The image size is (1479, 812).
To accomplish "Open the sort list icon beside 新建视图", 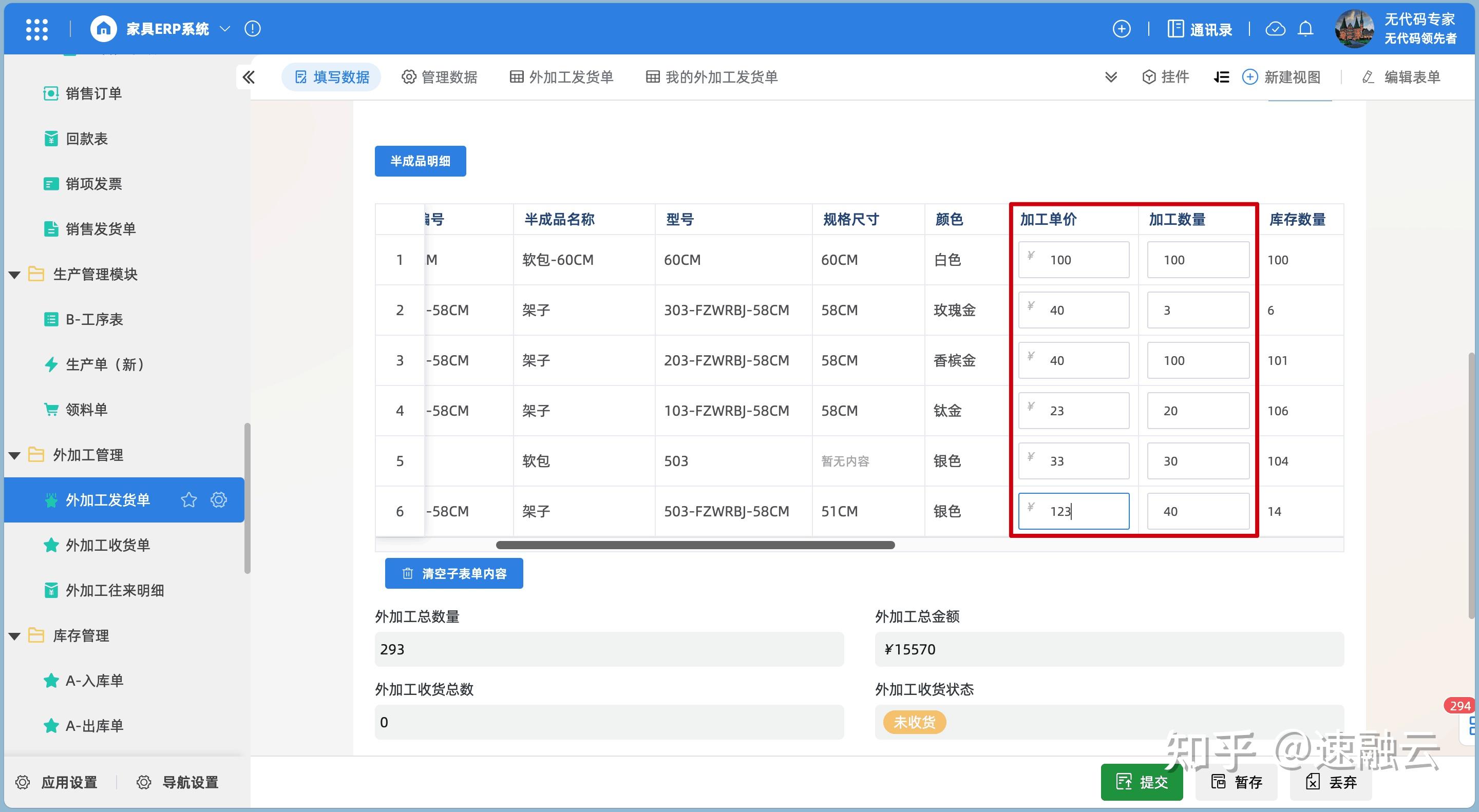I will (1222, 77).
